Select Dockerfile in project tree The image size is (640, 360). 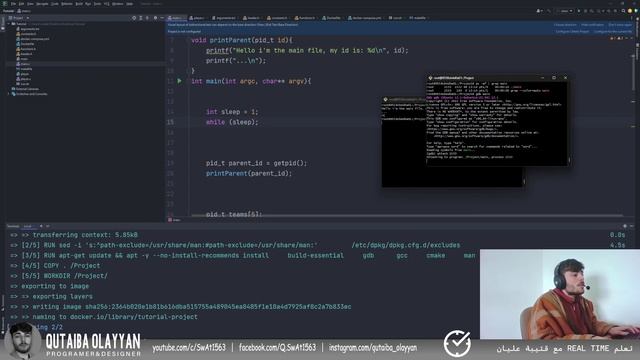(x=25, y=44)
